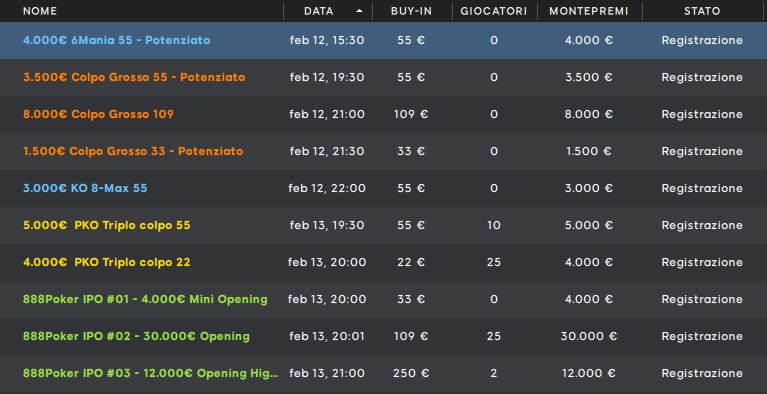Image resolution: width=767 pixels, height=394 pixels.
Task: Select 5.000€ PKO Triplo colpo 55
Action: [107, 225]
